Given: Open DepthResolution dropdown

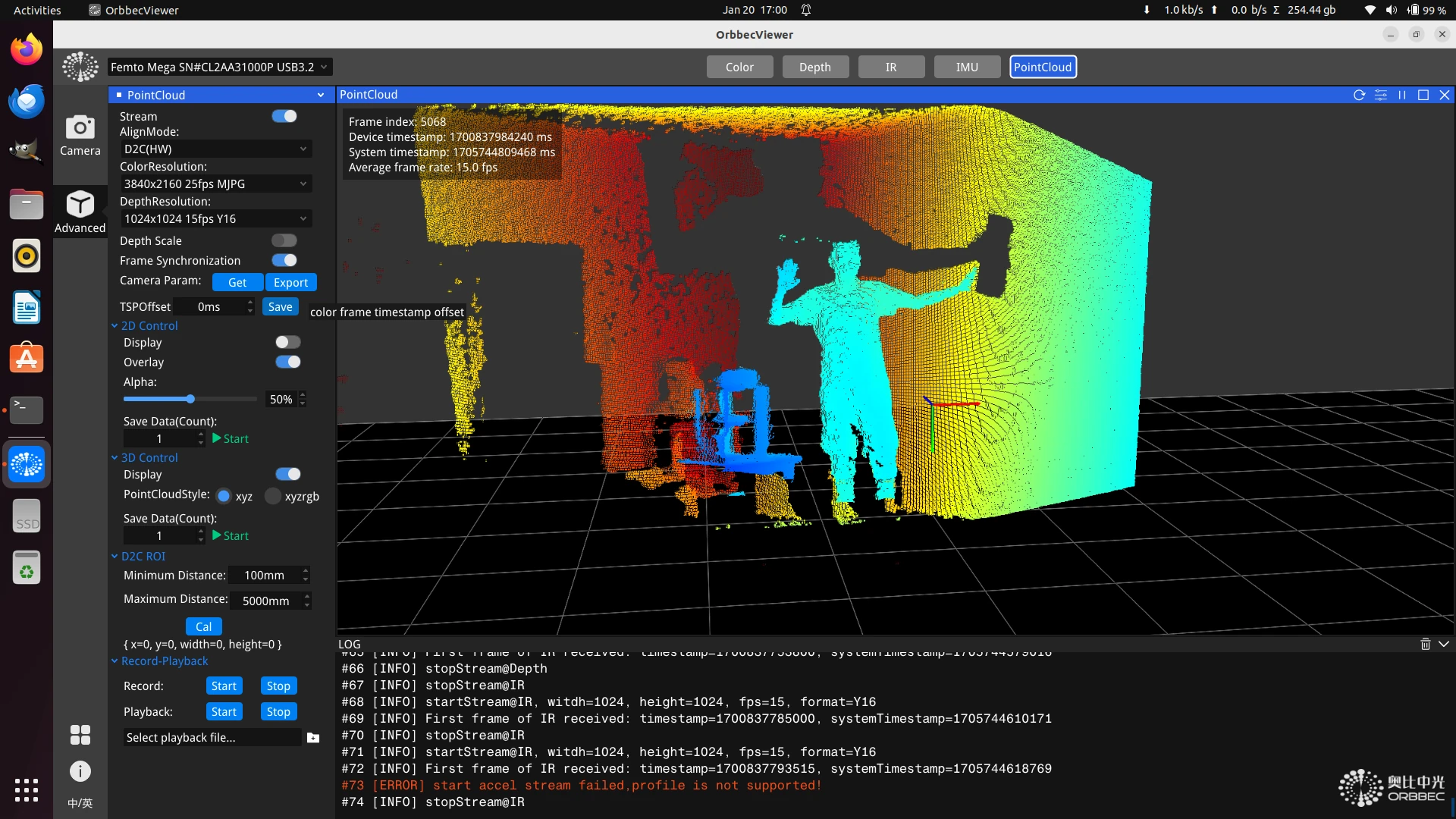Looking at the screenshot, I should tap(216, 218).
